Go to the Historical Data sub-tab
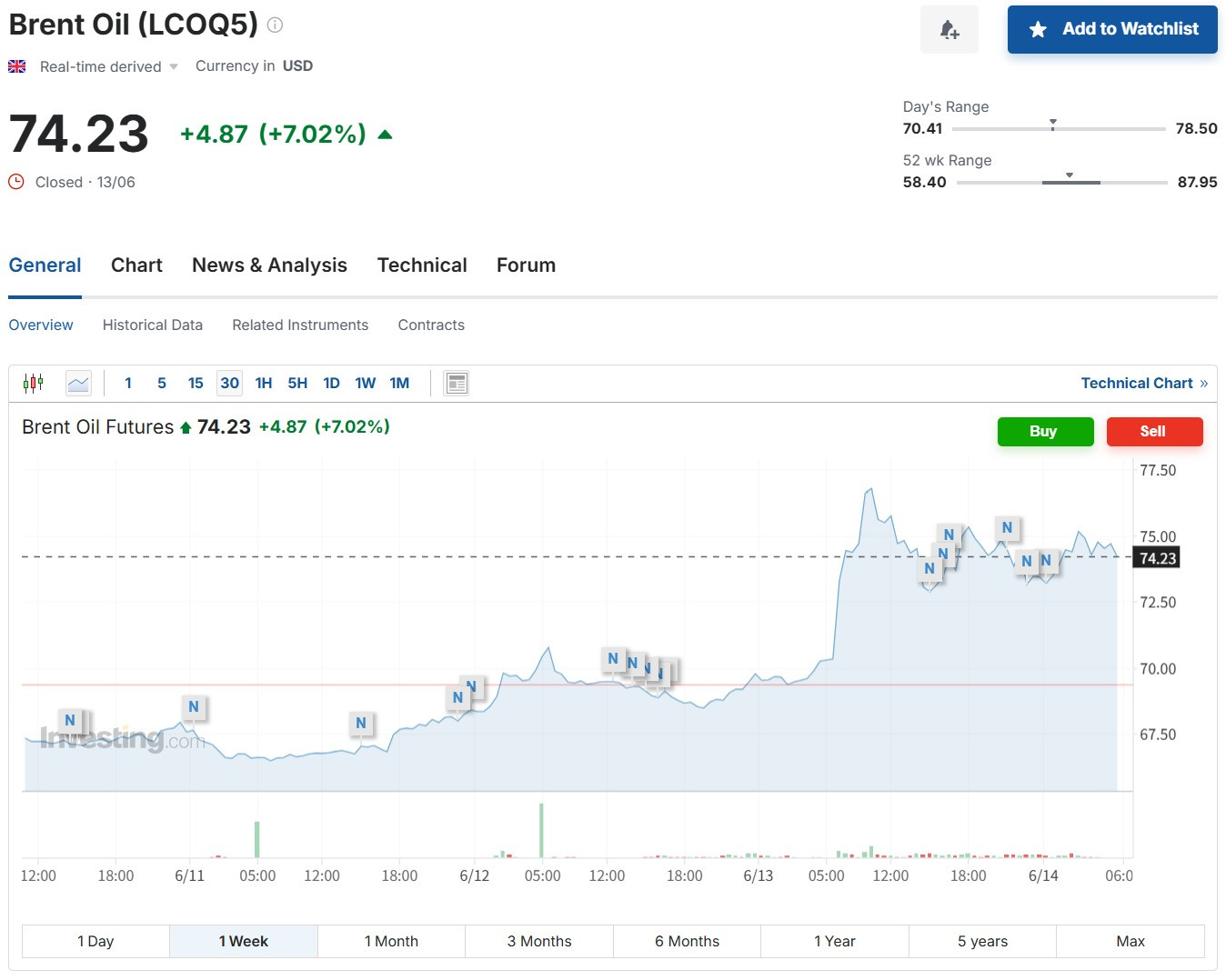Viewport: 1226px width, 980px height. 153,325
